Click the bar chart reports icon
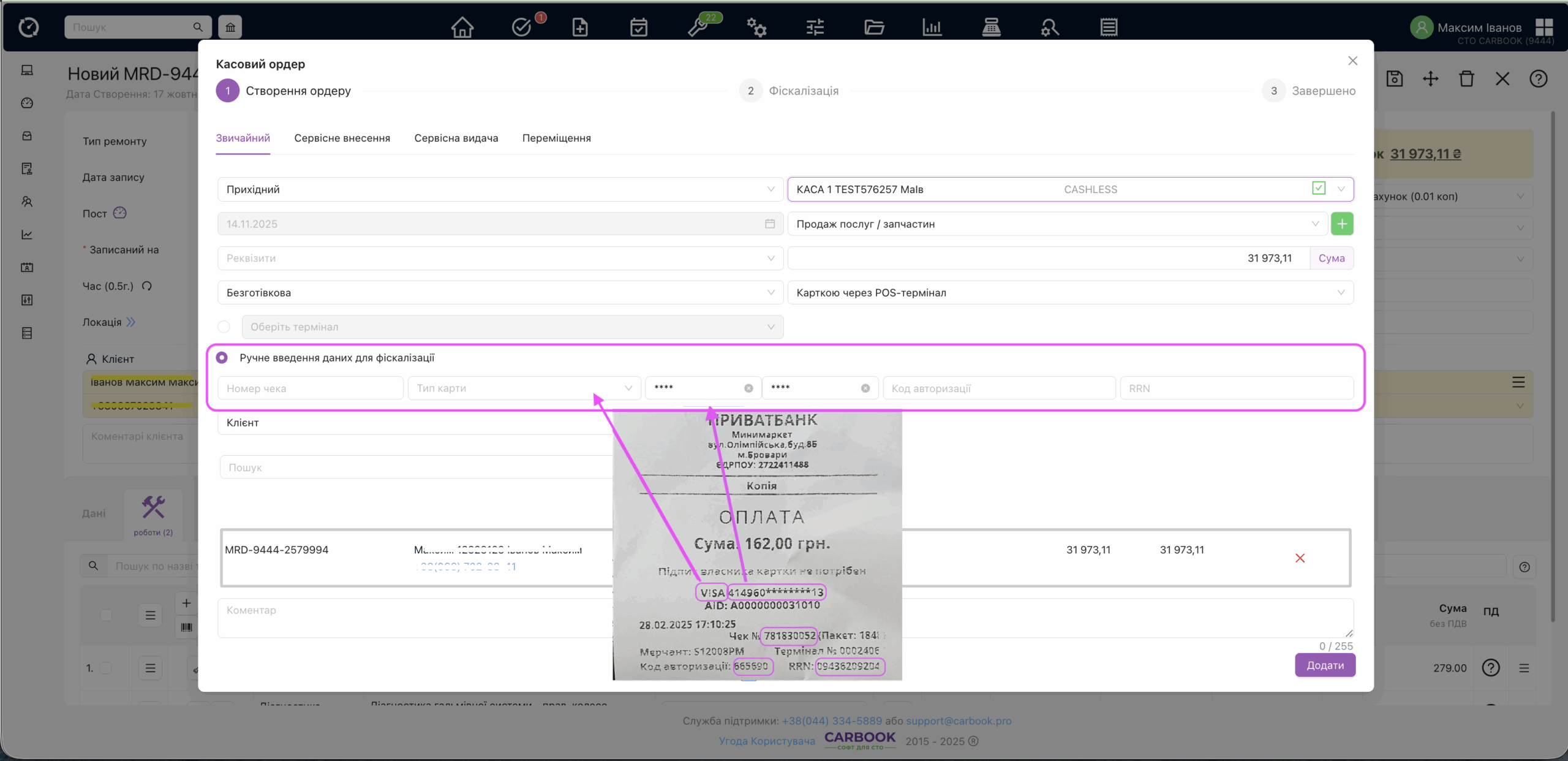1568x761 pixels. pyautogui.click(x=932, y=27)
